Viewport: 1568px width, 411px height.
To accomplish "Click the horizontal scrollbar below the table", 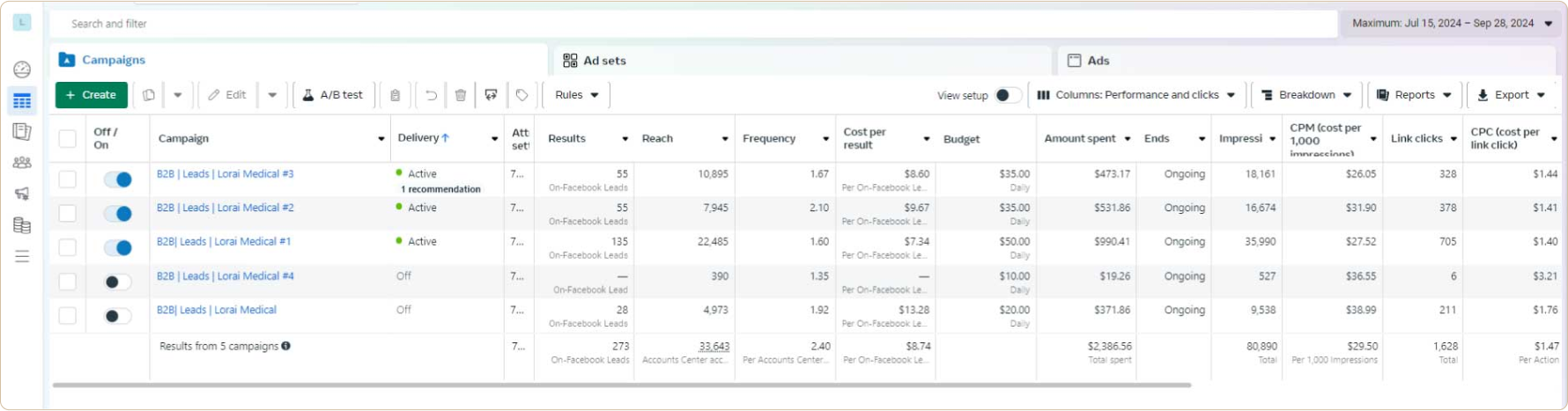I will click(621, 385).
